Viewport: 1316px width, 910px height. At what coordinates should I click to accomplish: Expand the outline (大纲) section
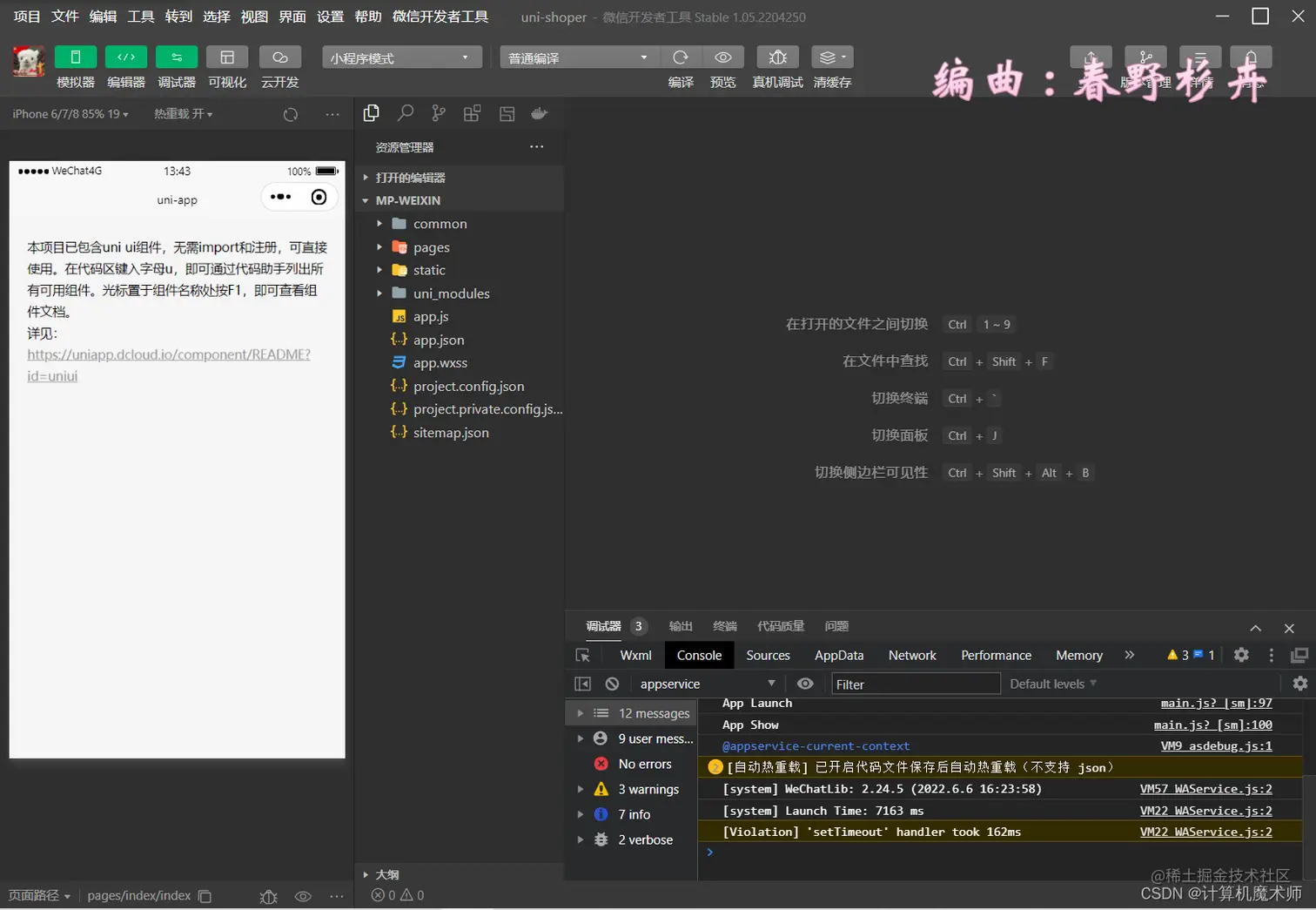pyautogui.click(x=461, y=874)
